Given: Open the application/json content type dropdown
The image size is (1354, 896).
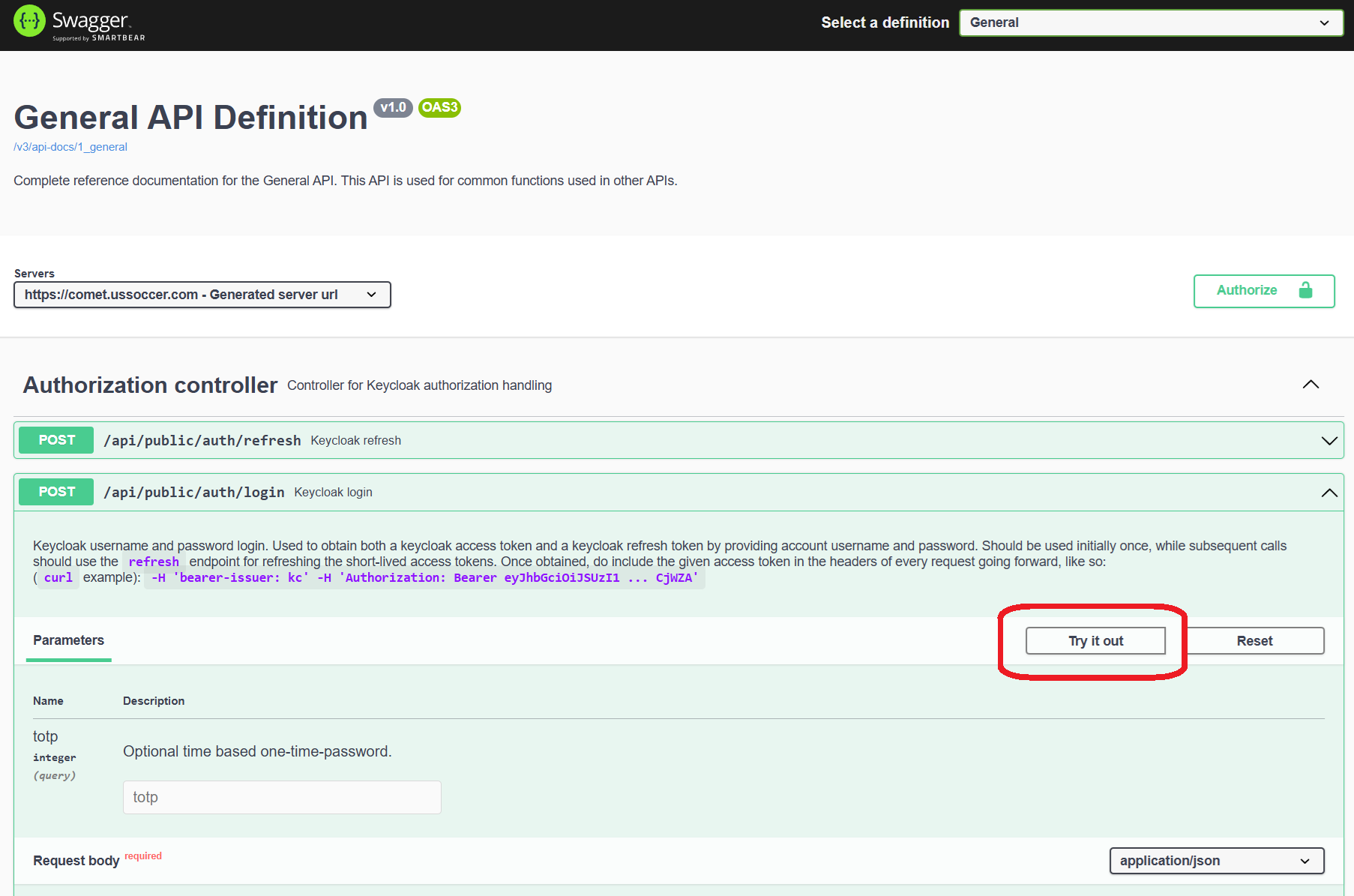Looking at the screenshot, I should point(1216,861).
